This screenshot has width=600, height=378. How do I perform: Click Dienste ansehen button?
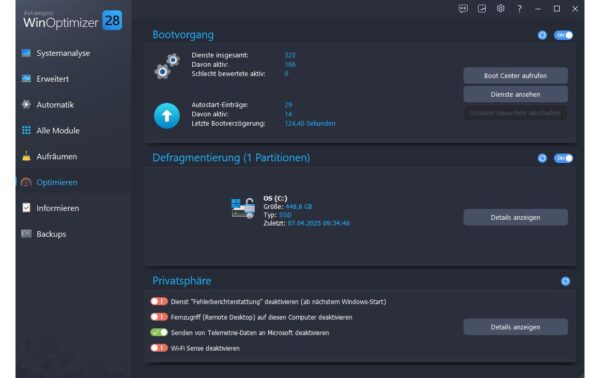(x=515, y=94)
